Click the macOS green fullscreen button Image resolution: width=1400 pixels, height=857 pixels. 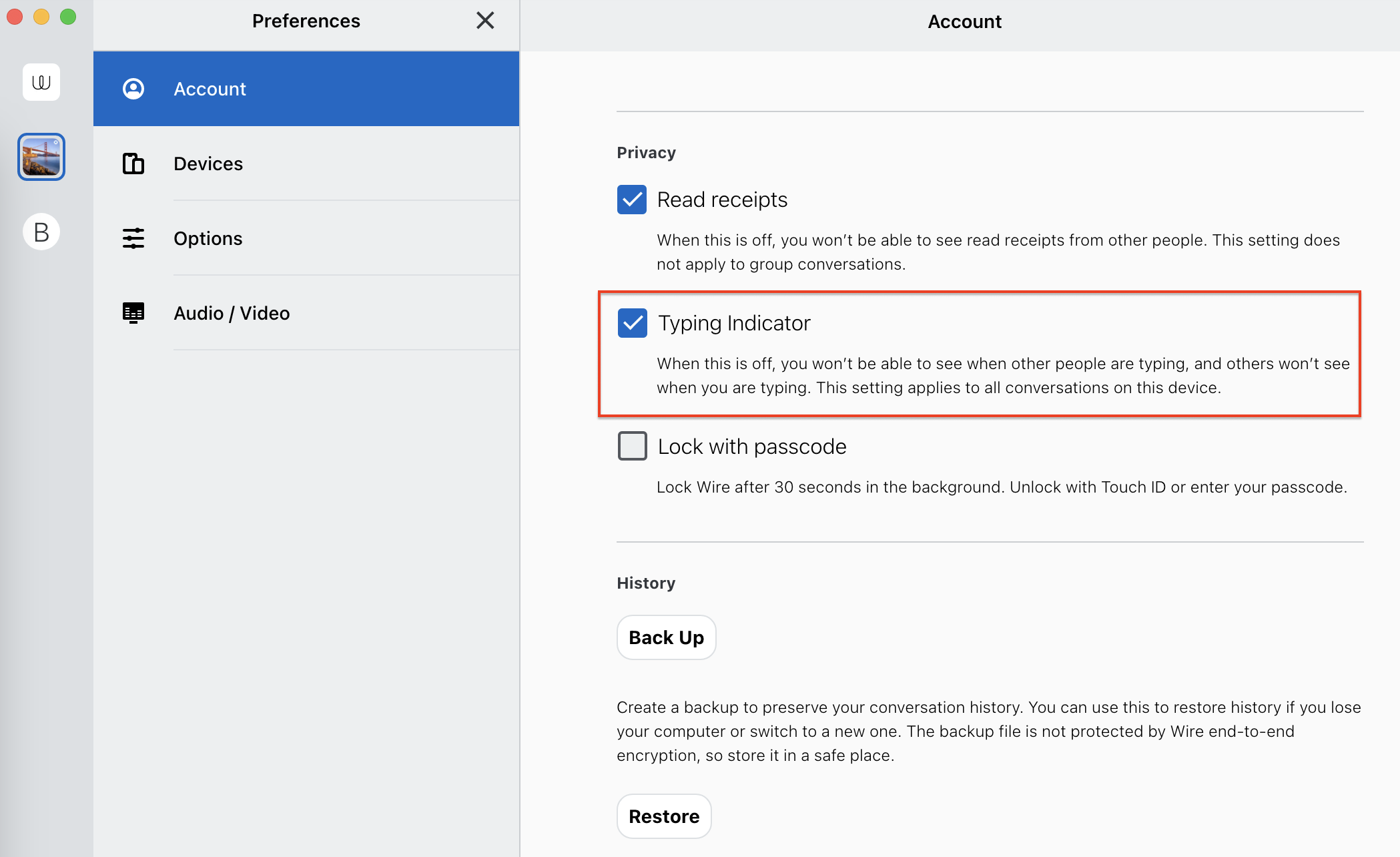[68, 17]
